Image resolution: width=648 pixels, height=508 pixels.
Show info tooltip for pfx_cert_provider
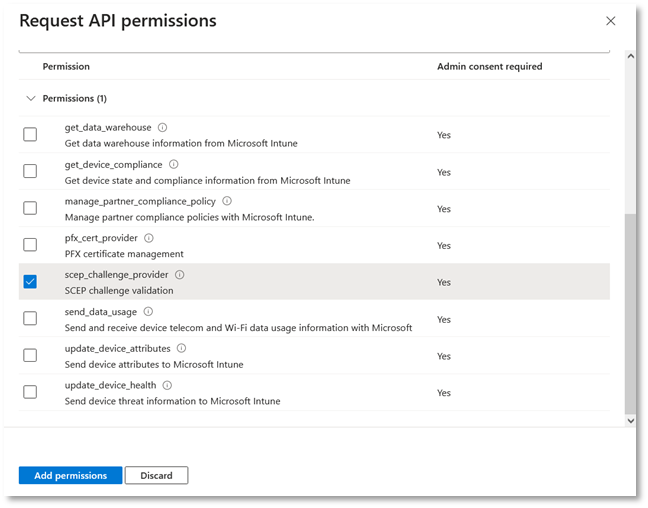pos(149,238)
